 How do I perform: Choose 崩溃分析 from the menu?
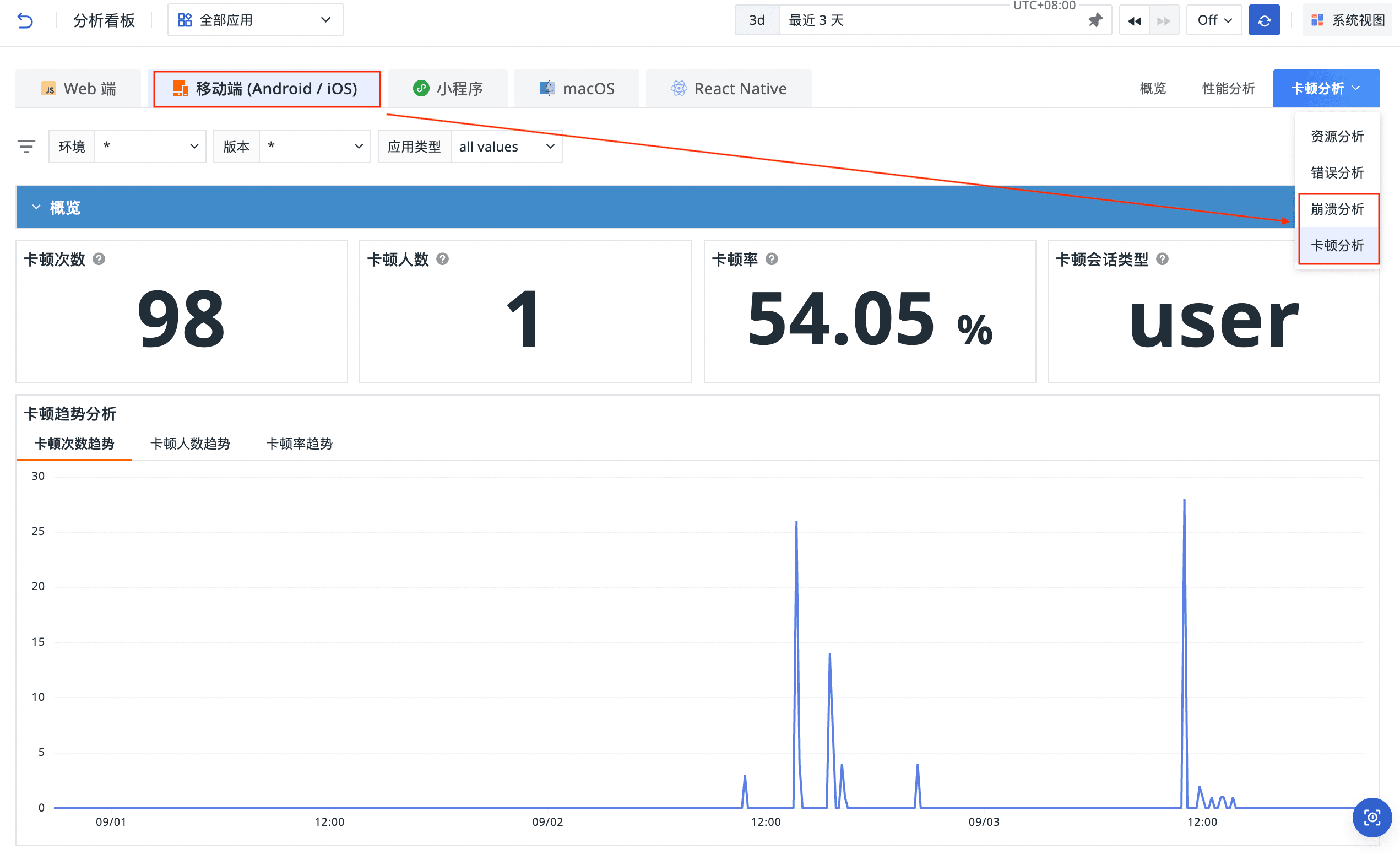[1337, 209]
